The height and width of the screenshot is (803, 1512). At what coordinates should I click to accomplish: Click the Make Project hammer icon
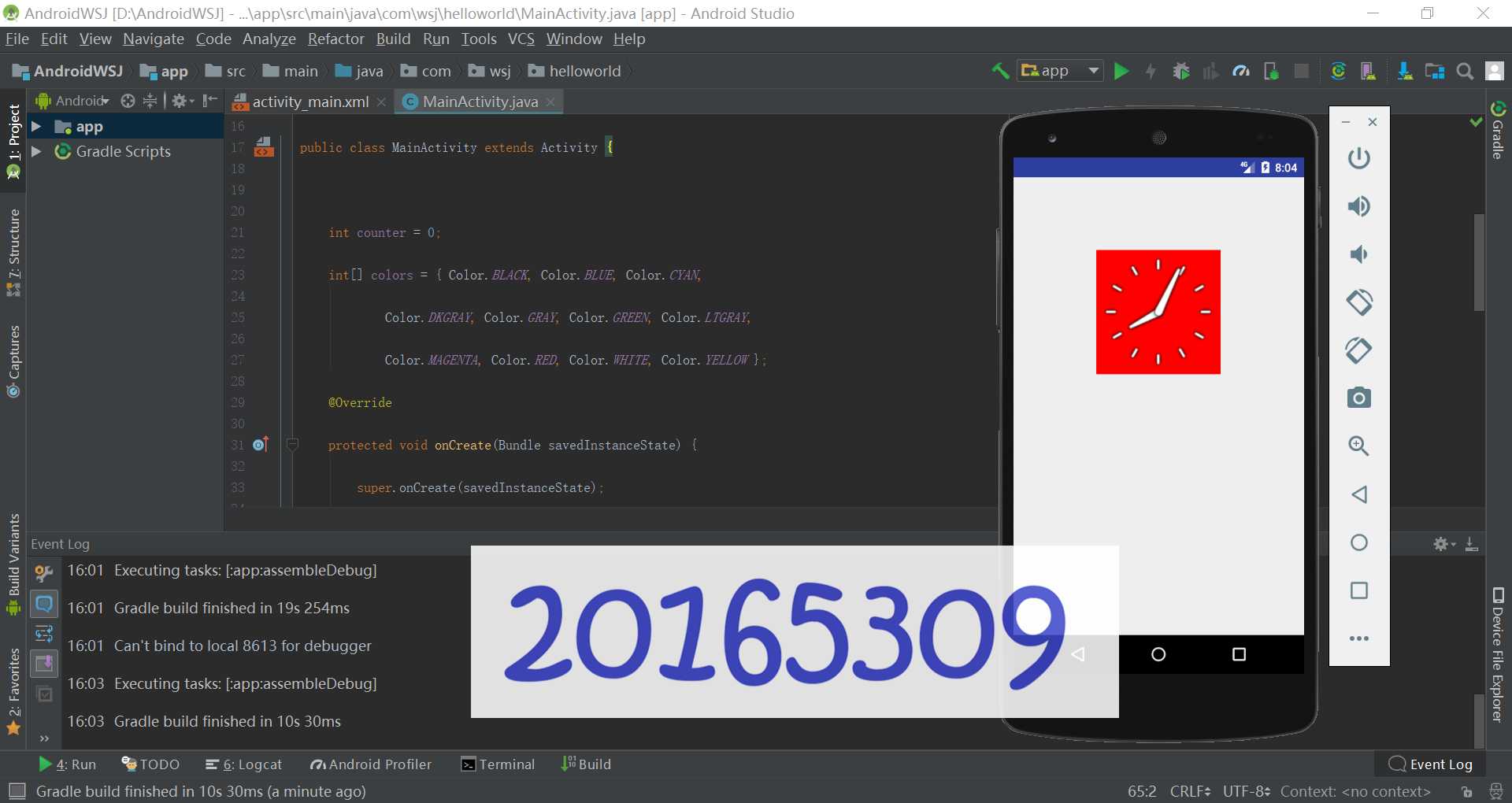coord(1000,72)
